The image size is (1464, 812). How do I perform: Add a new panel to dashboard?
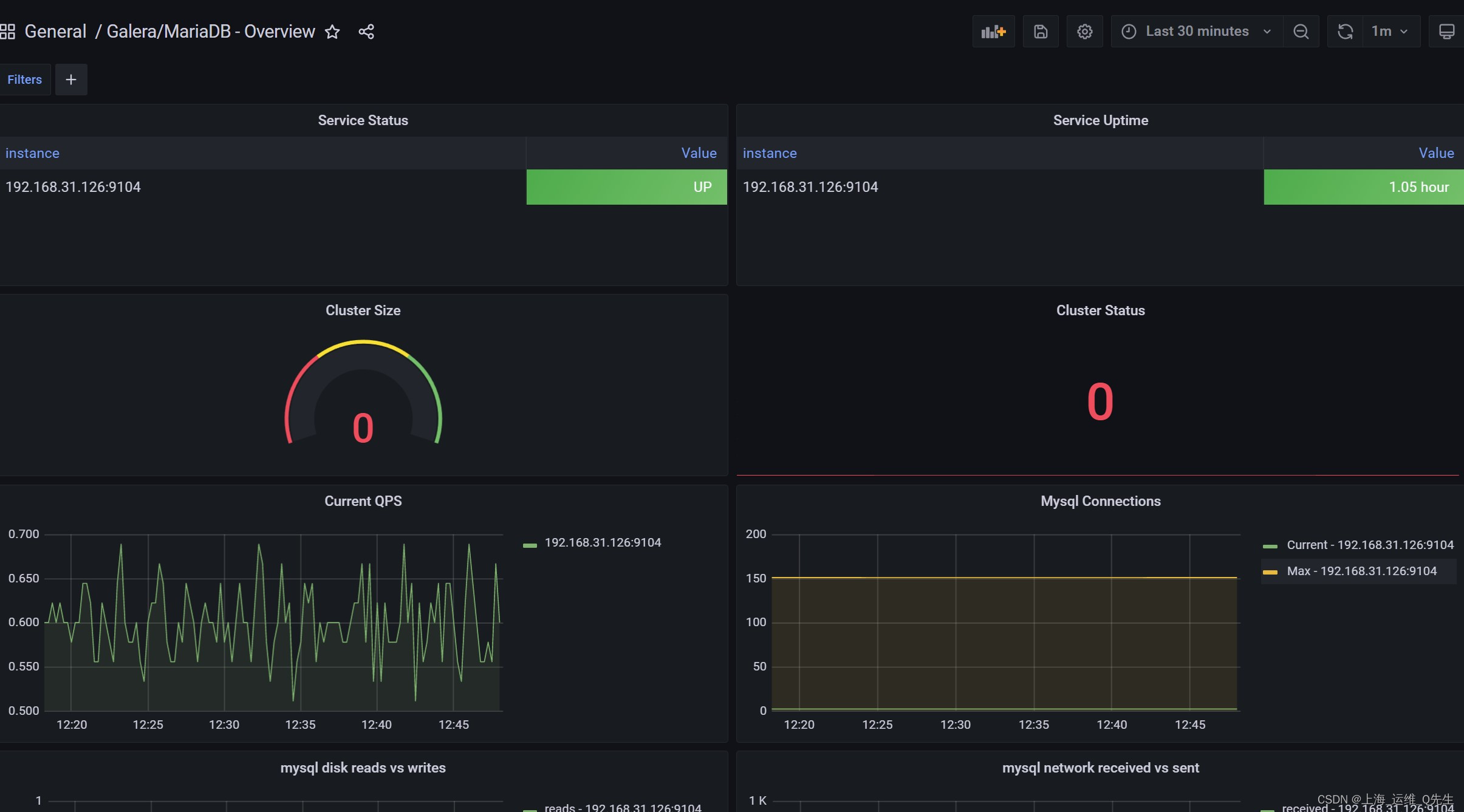click(994, 32)
